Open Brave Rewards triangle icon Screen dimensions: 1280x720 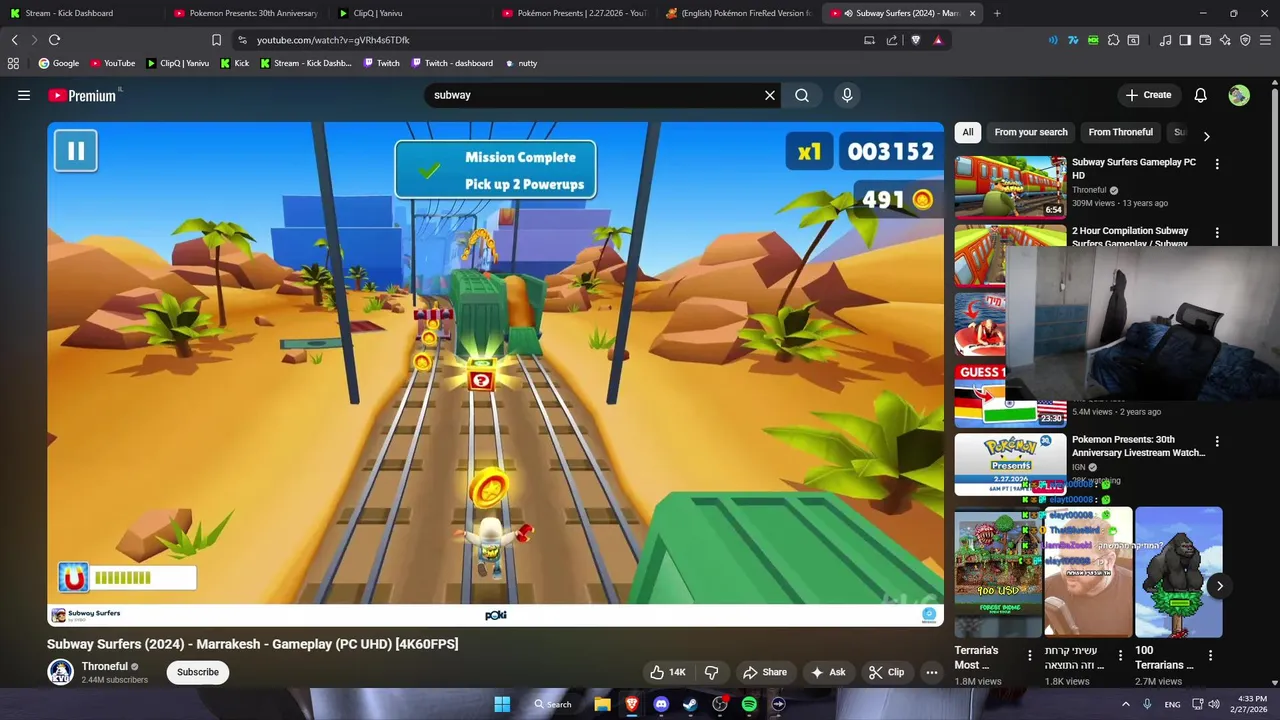[938, 40]
